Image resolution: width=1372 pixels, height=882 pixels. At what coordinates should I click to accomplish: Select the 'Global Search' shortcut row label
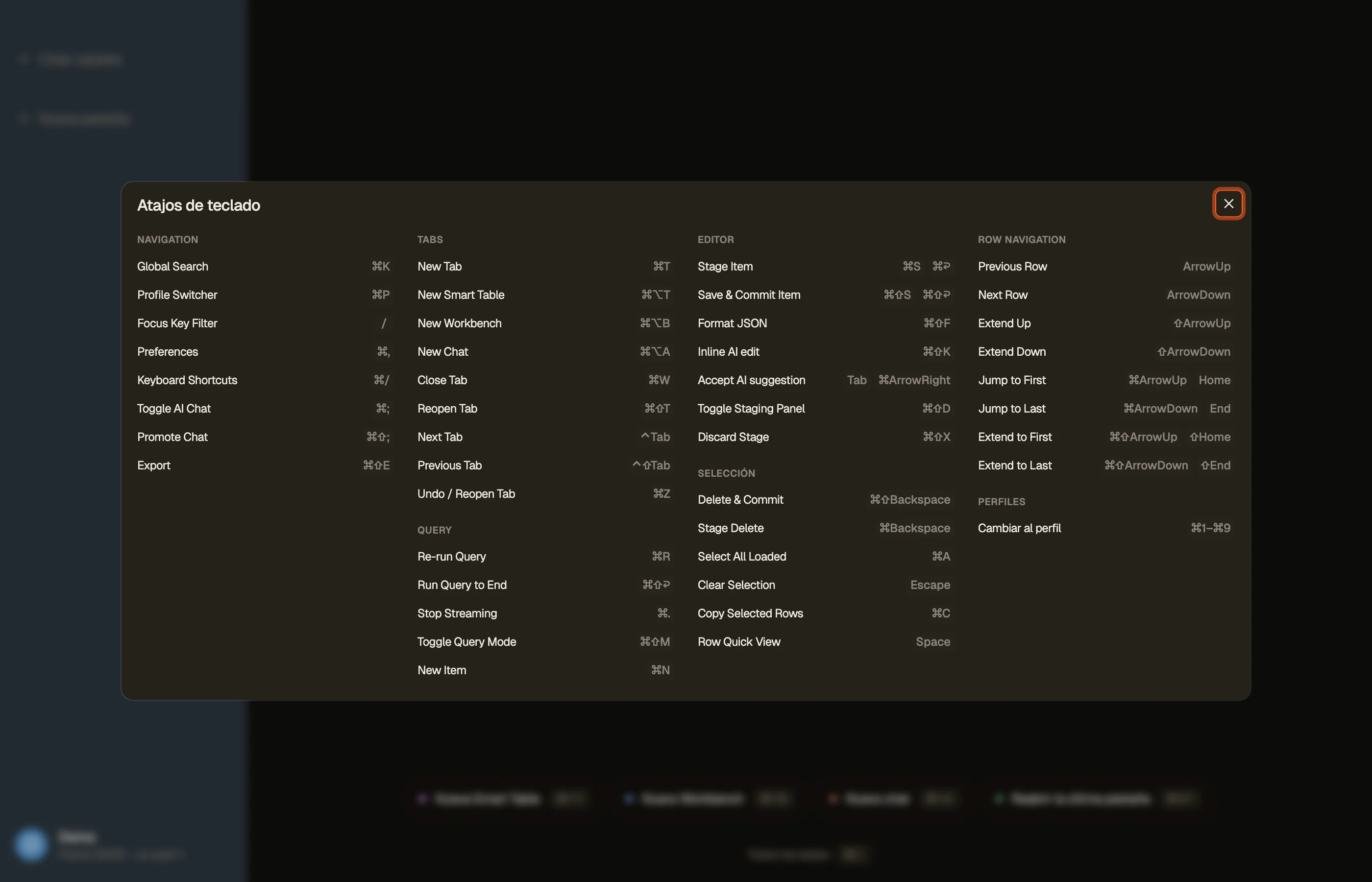[172, 267]
